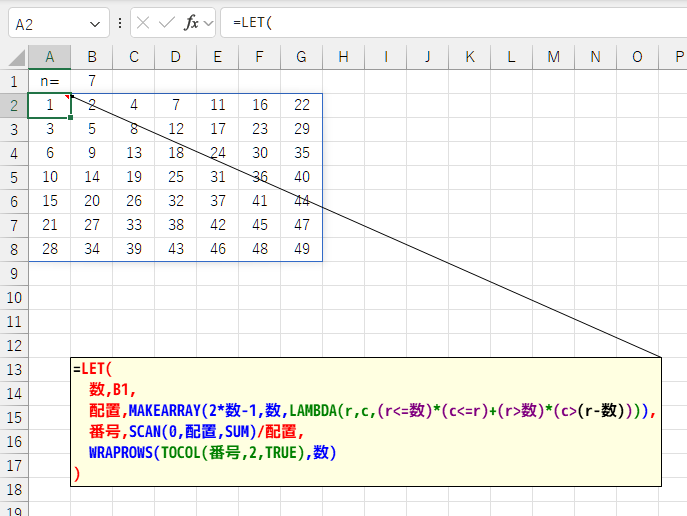This screenshot has width=687, height=516.
Task: Select column E header
Action: pyautogui.click(x=218, y=57)
